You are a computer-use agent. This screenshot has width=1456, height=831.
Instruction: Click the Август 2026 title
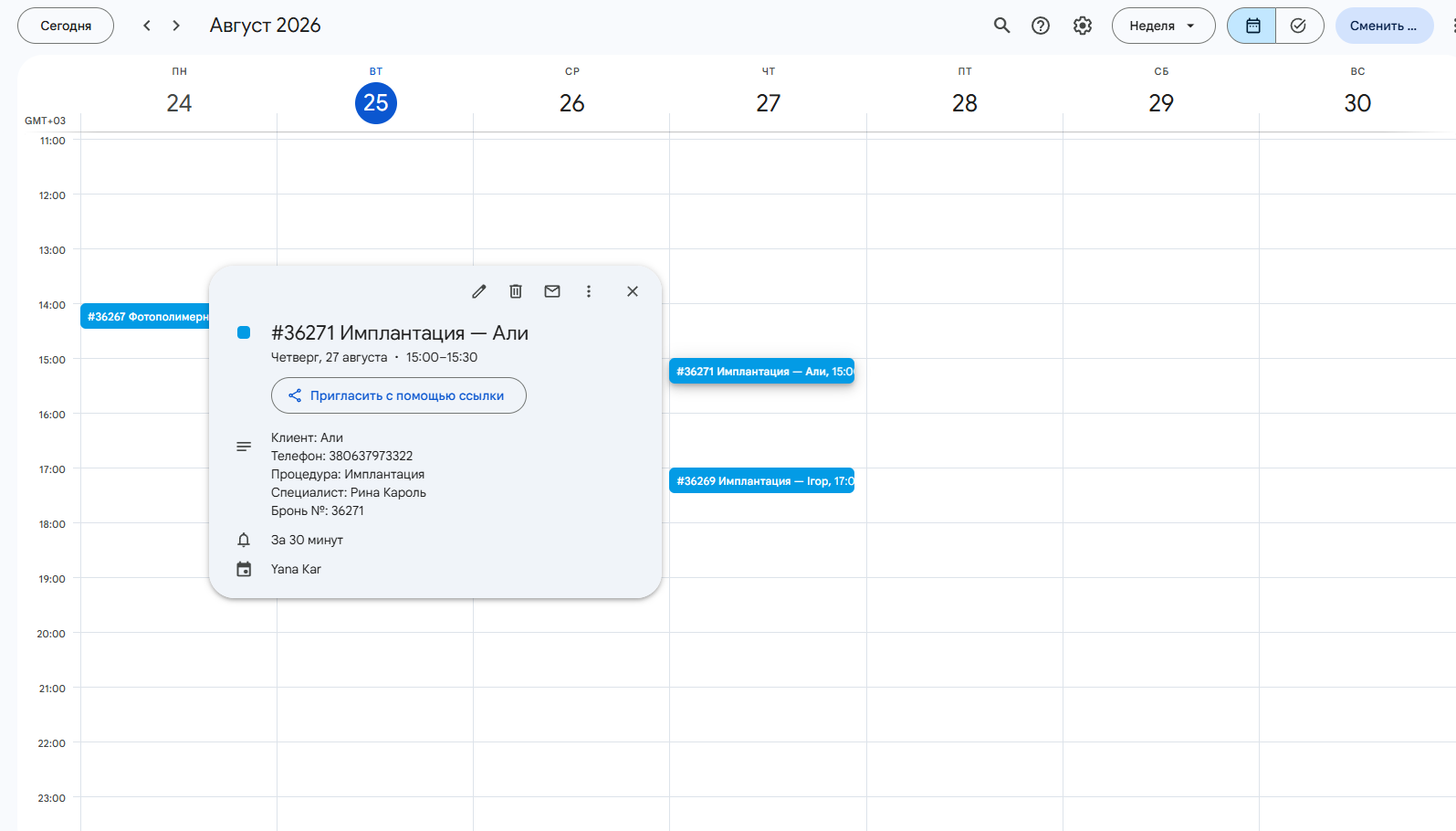[x=266, y=26]
